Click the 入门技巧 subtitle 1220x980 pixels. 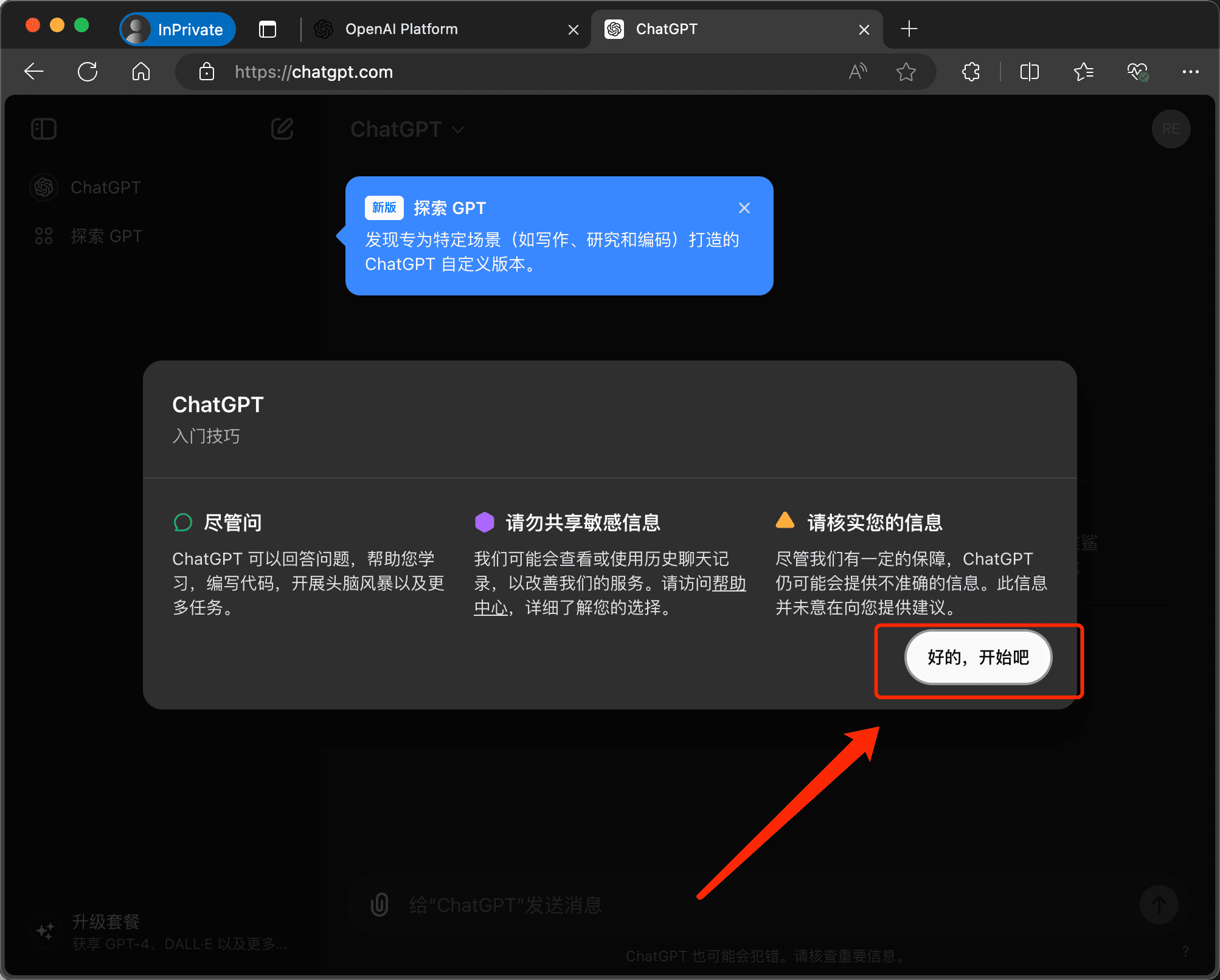pos(206,436)
